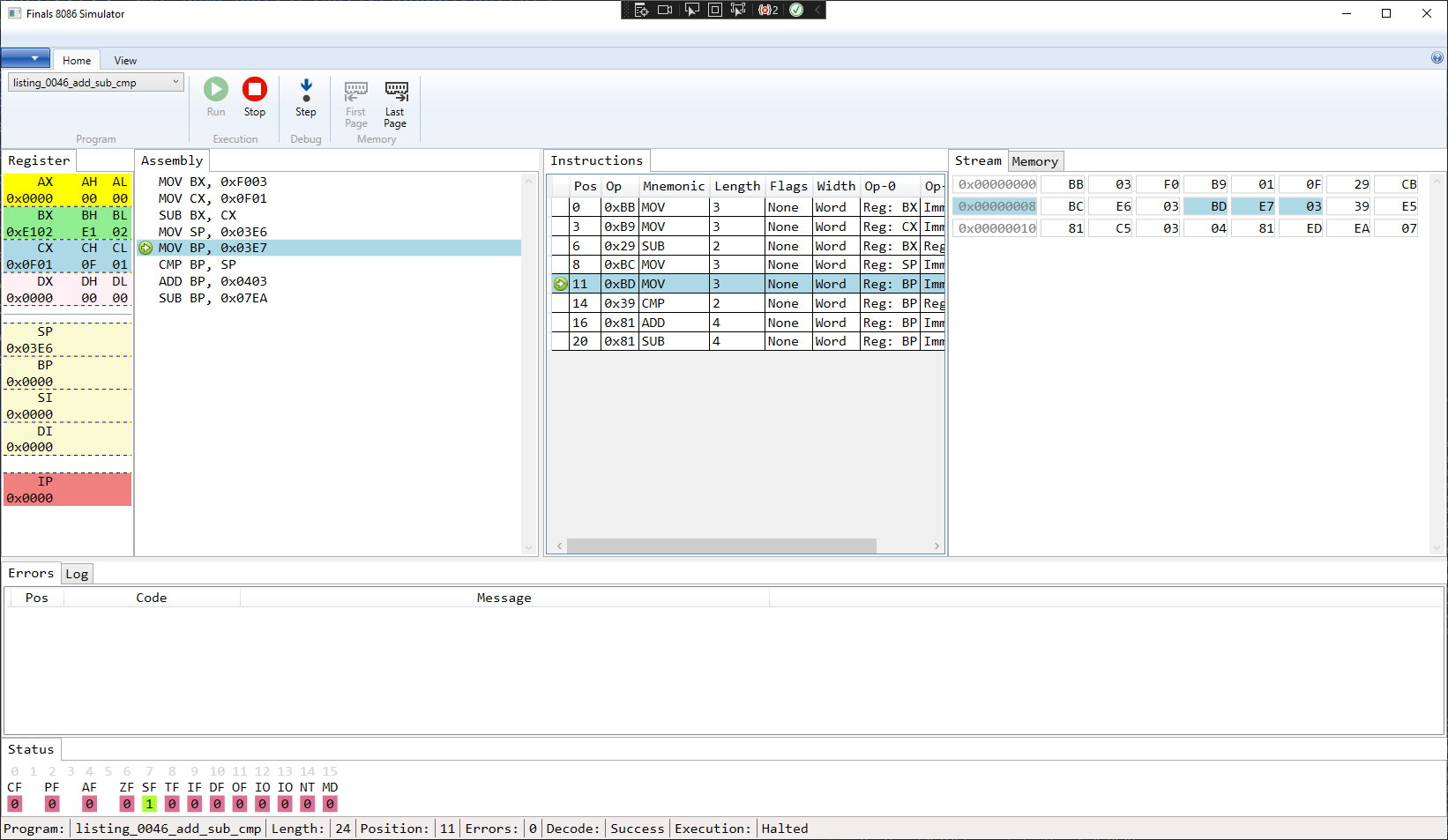Open the help icon in the ribbon
The width and height of the screenshot is (1448, 840).
coord(1437,58)
